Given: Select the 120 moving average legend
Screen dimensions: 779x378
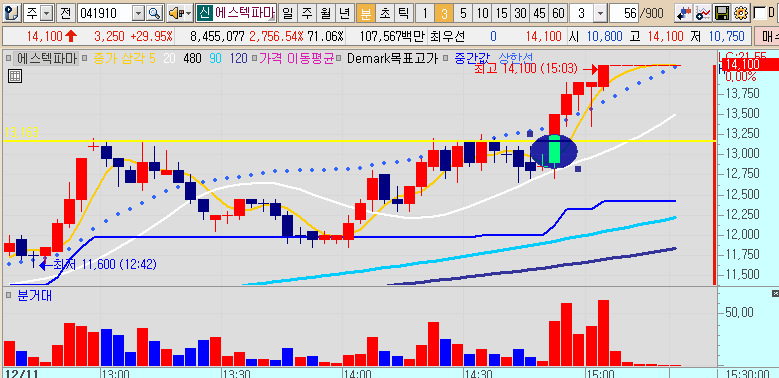Looking at the screenshot, I should (x=238, y=59).
